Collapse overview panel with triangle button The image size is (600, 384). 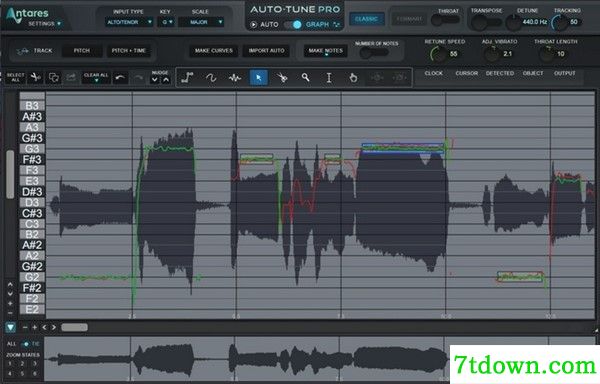(10, 327)
